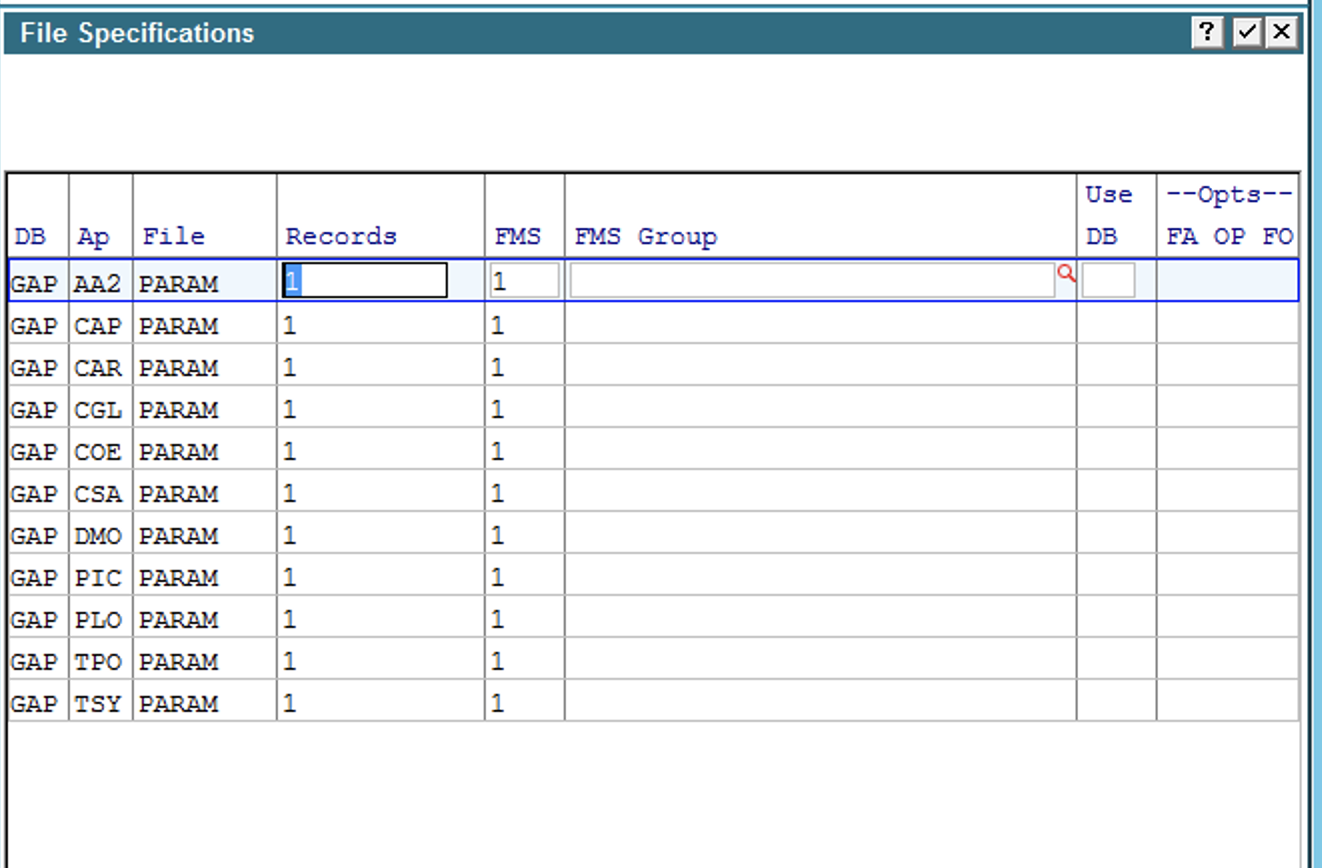Open FMS Group lookup magnifier icon
The height and width of the screenshot is (868, 1322).
(1066, 273)
